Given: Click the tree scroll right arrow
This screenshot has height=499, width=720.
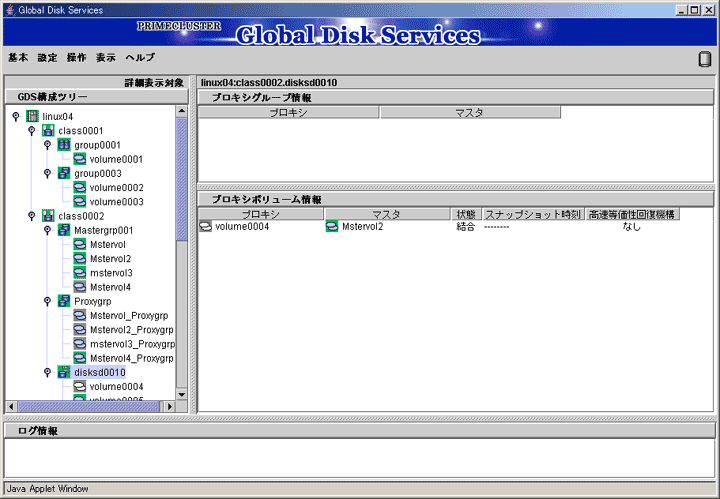Looking at the screenshot, I should 170,406.
